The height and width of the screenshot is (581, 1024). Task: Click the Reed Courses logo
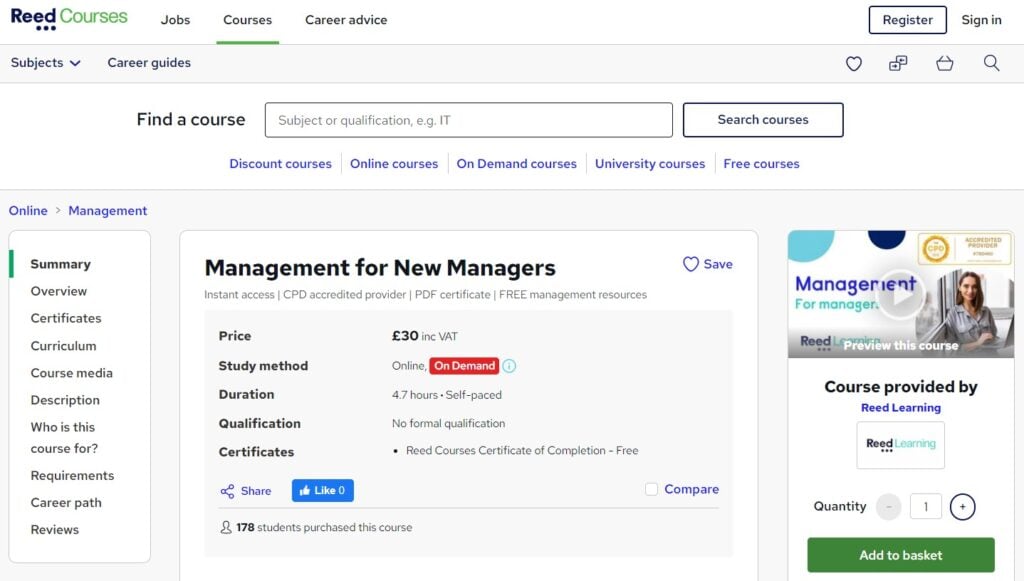(x=69, y=19)
